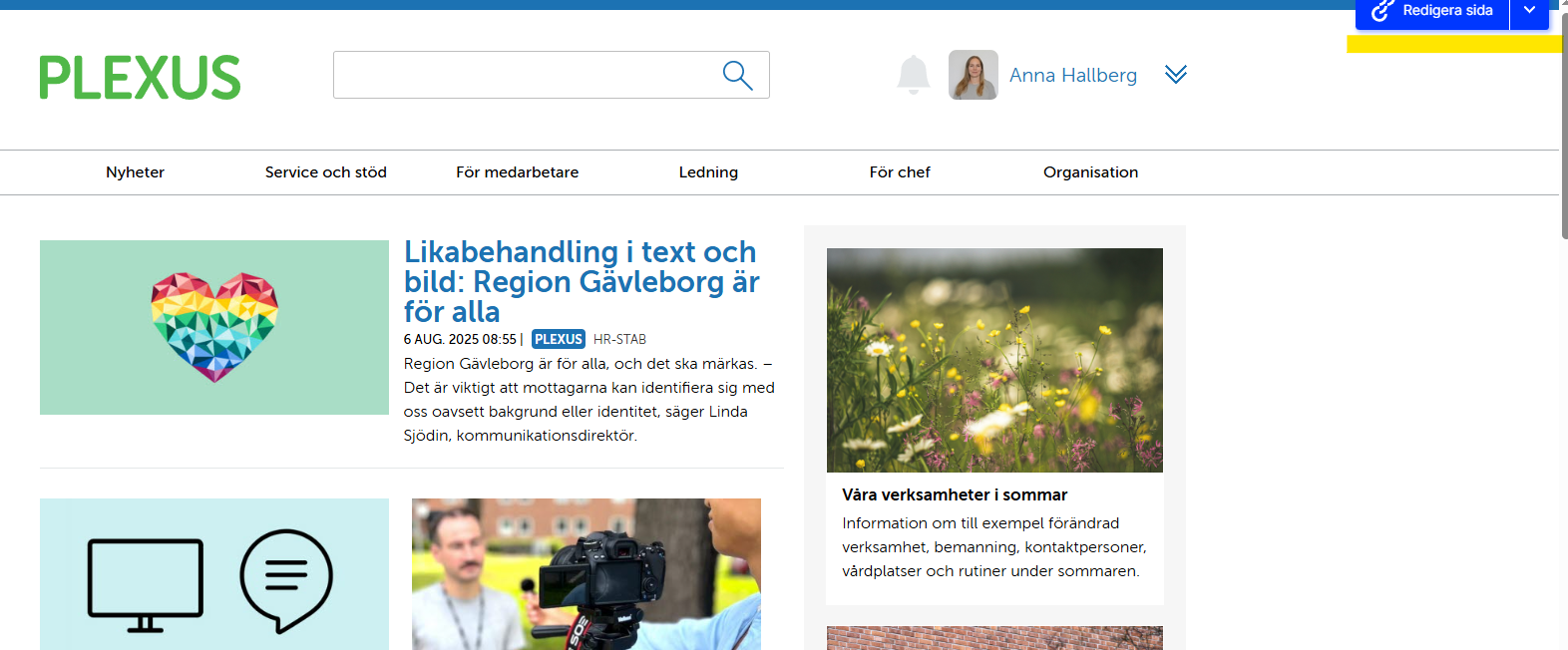
Task: Click the HR-STAB label
Action: pyautogui.click(x=619, y=339)
